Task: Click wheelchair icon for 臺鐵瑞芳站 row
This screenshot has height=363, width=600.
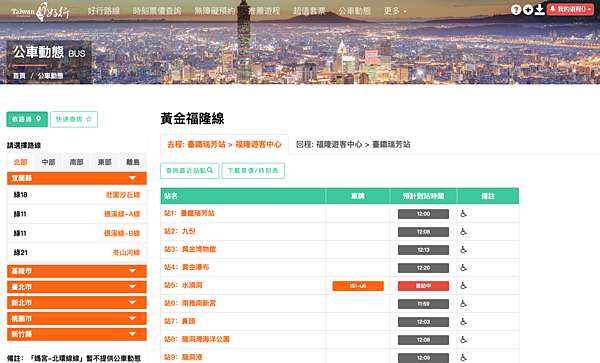Action: click(463, 213)
